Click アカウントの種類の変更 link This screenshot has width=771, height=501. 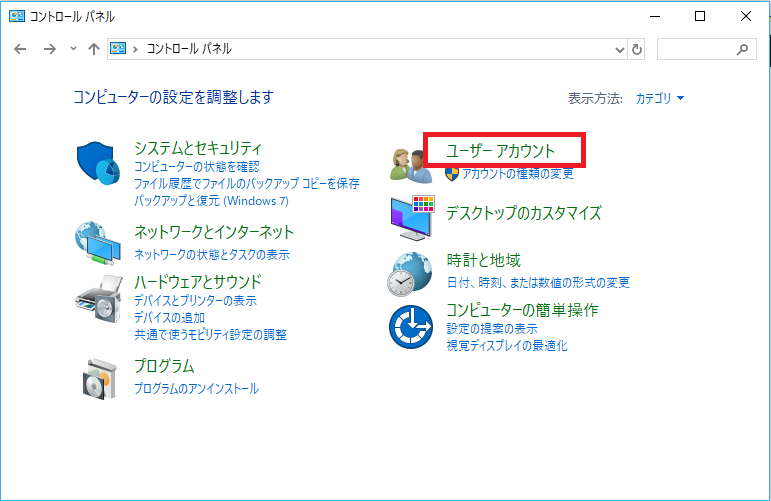point(518,174)
